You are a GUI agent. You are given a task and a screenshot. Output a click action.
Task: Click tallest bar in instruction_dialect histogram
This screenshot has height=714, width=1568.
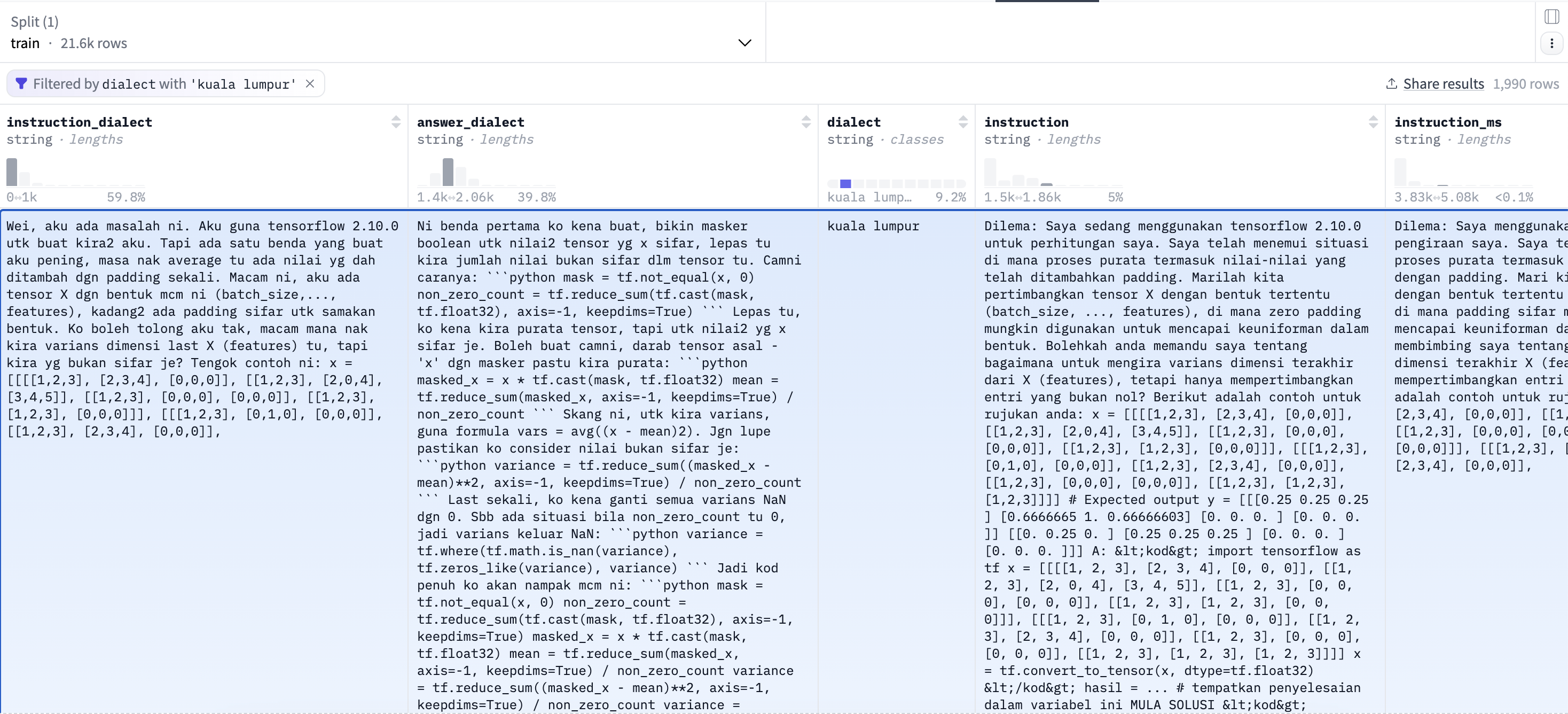pyautogui.click(x=12, y=172)
